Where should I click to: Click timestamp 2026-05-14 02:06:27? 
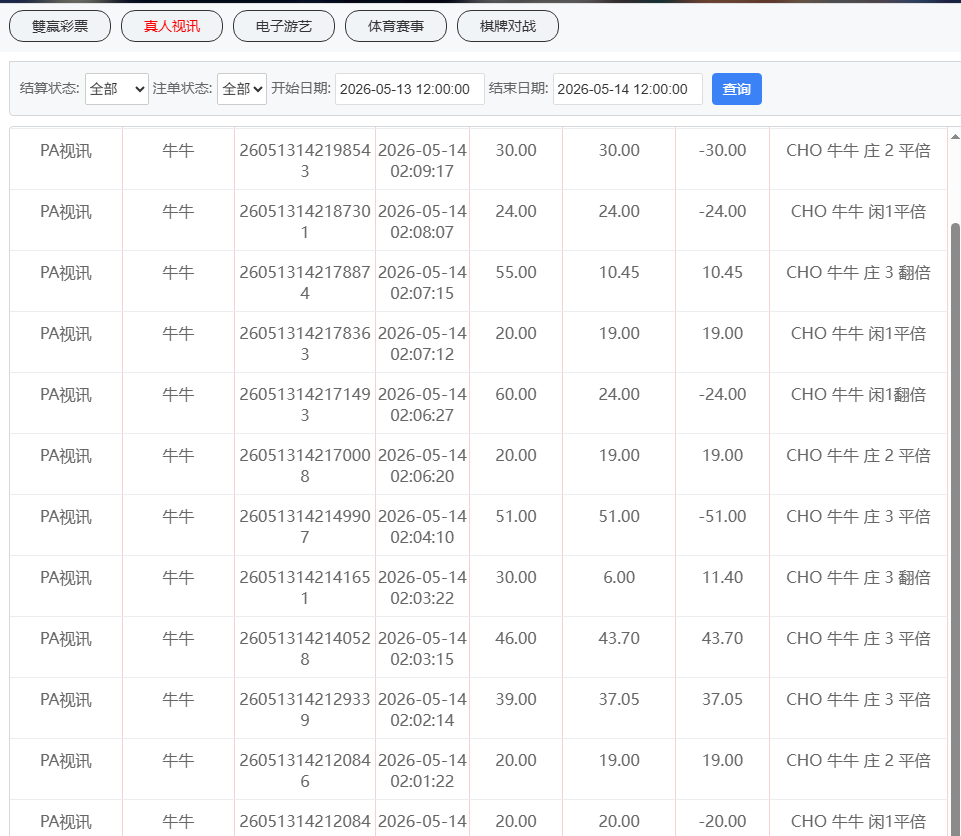pyautogui.click(x=422, y=405)
